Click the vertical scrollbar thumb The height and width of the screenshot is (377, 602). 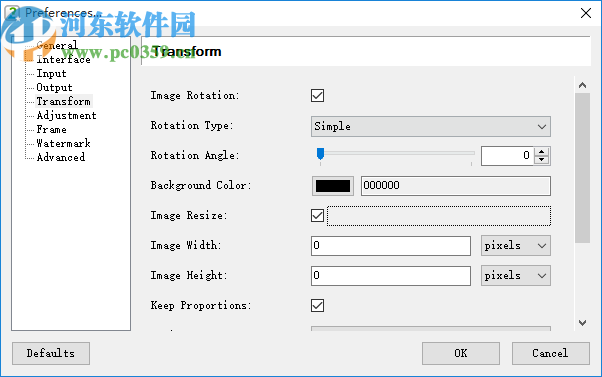pos(582,168)
